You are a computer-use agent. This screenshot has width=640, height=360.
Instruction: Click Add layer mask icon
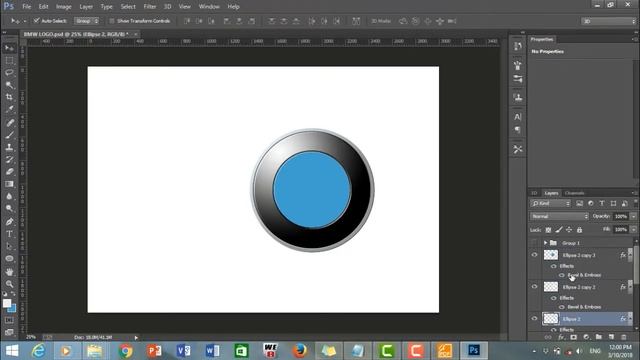573,337
